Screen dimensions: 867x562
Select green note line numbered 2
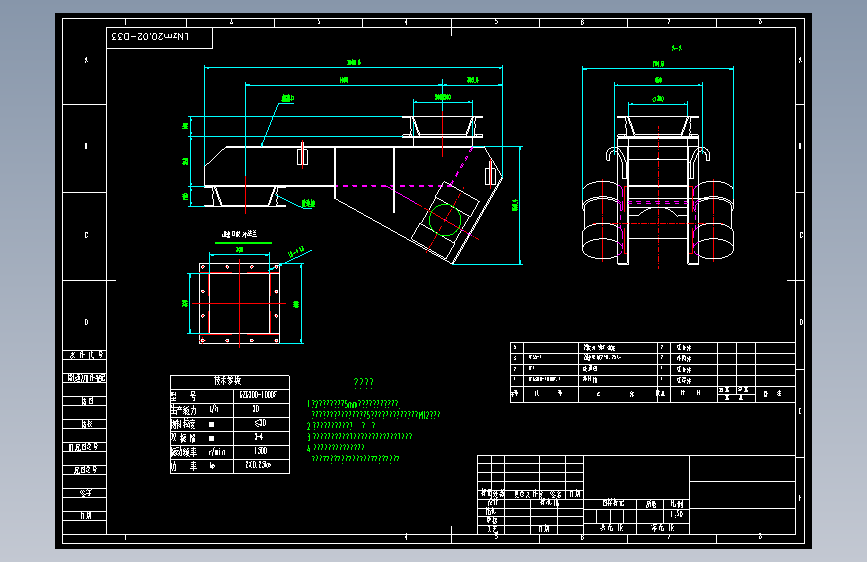click(x=341, y=425)
